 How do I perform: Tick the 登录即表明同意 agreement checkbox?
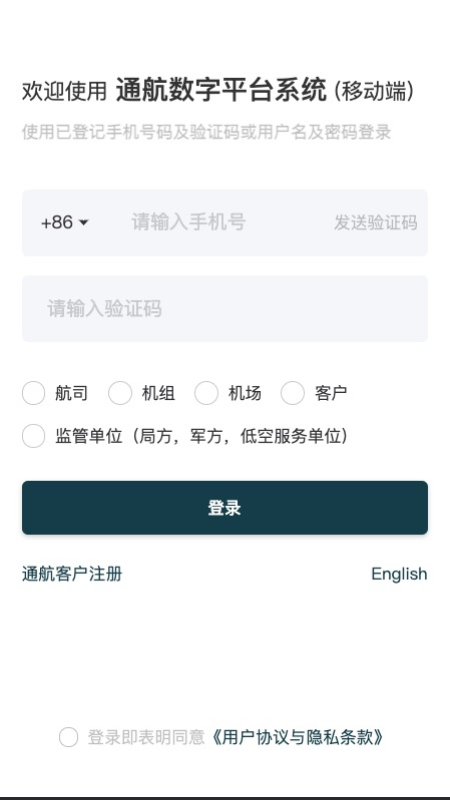[x=68, y=737]
